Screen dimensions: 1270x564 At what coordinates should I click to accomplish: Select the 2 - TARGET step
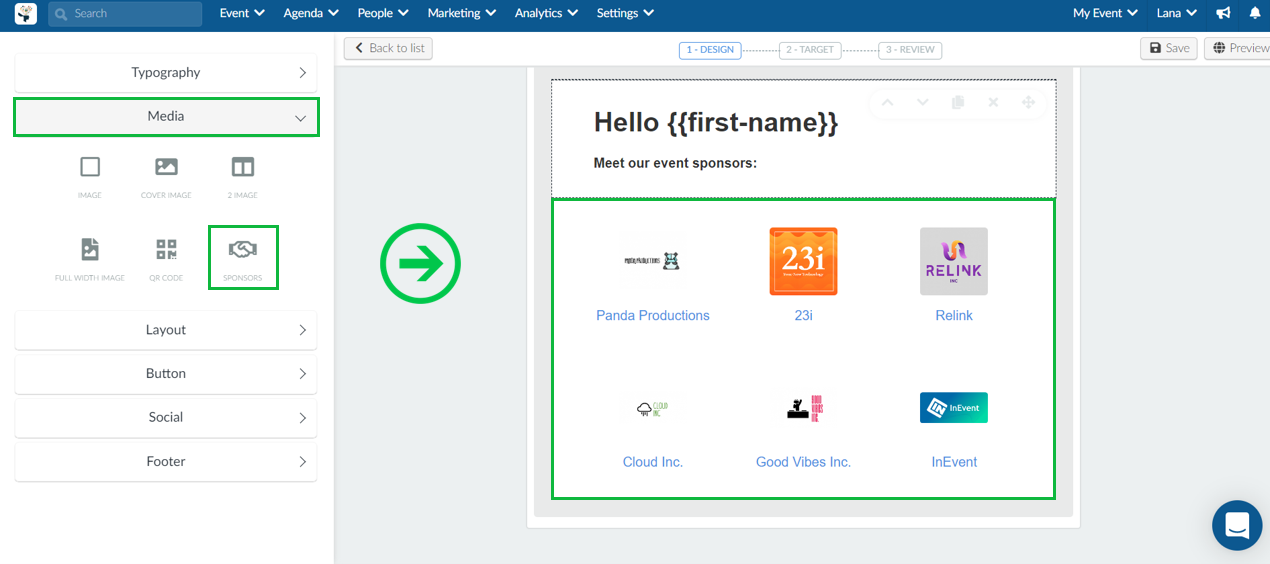click(x=810, y=50)
